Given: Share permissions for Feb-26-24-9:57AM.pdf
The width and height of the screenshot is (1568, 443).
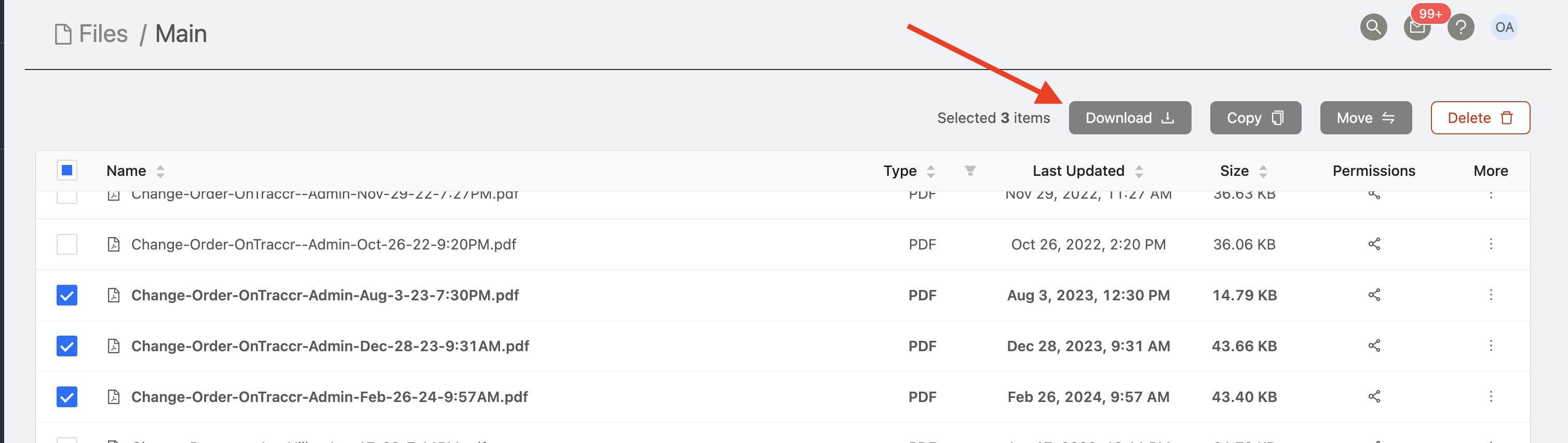Looking at the screenshot, I should point(1374,397).
